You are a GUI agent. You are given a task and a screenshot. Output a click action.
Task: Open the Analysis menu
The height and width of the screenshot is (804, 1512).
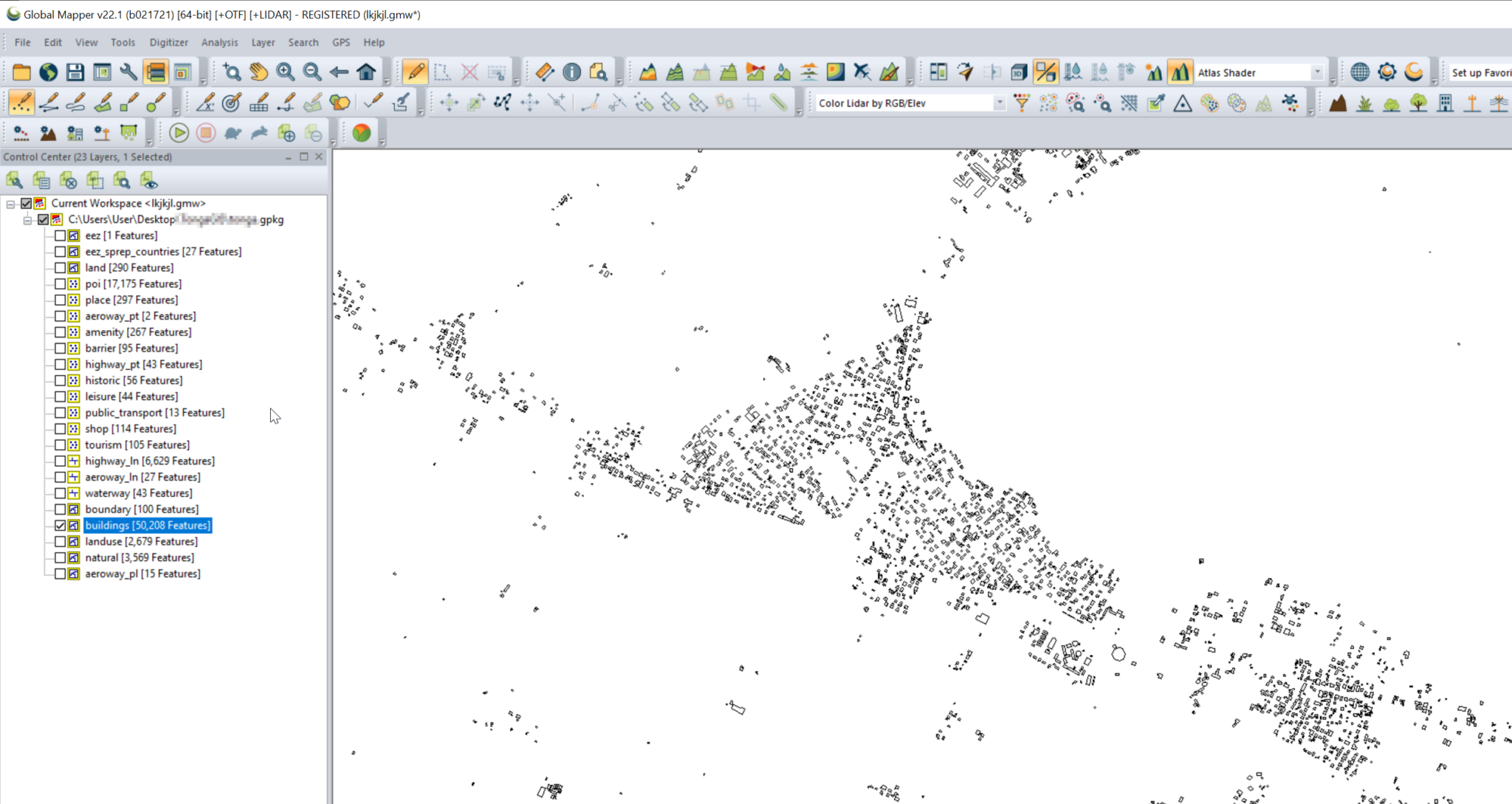[x=219, y=42]
